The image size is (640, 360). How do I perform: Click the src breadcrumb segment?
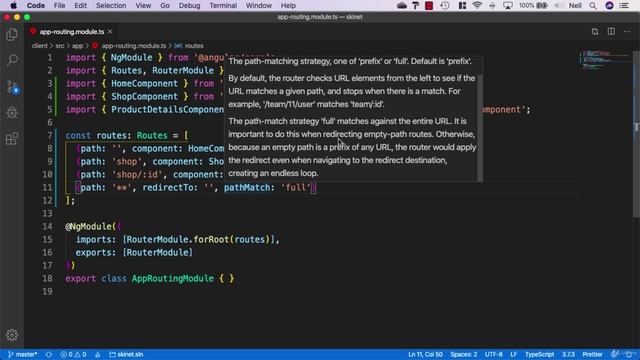[60, 46]
